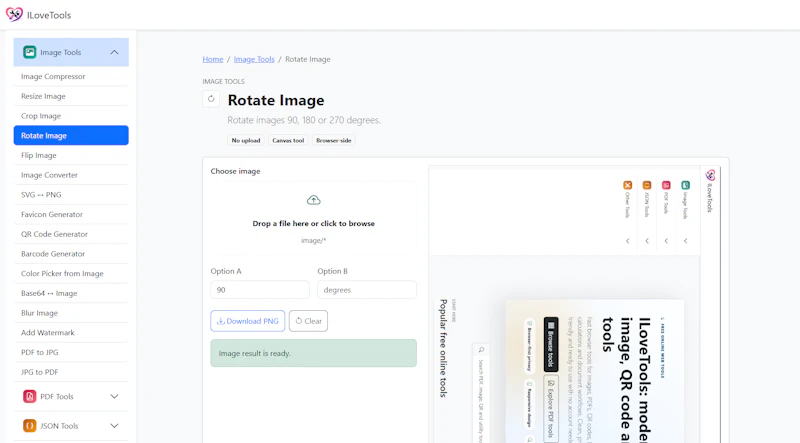Click the No upload tag
The width and height of the screenshot is (800, 443).
(246, 140)
